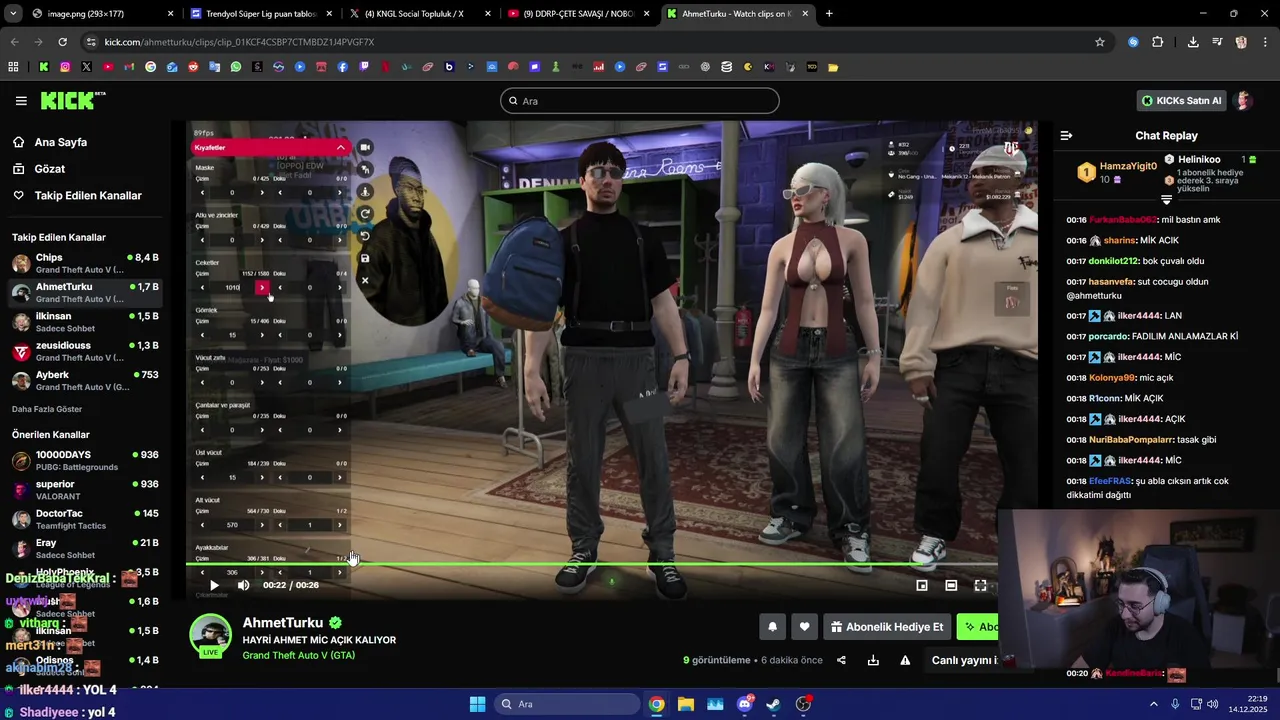Open zeusidiouss channel in sidebar
1280x720 pixels.
pyautogui.click(x=85, y=352)
